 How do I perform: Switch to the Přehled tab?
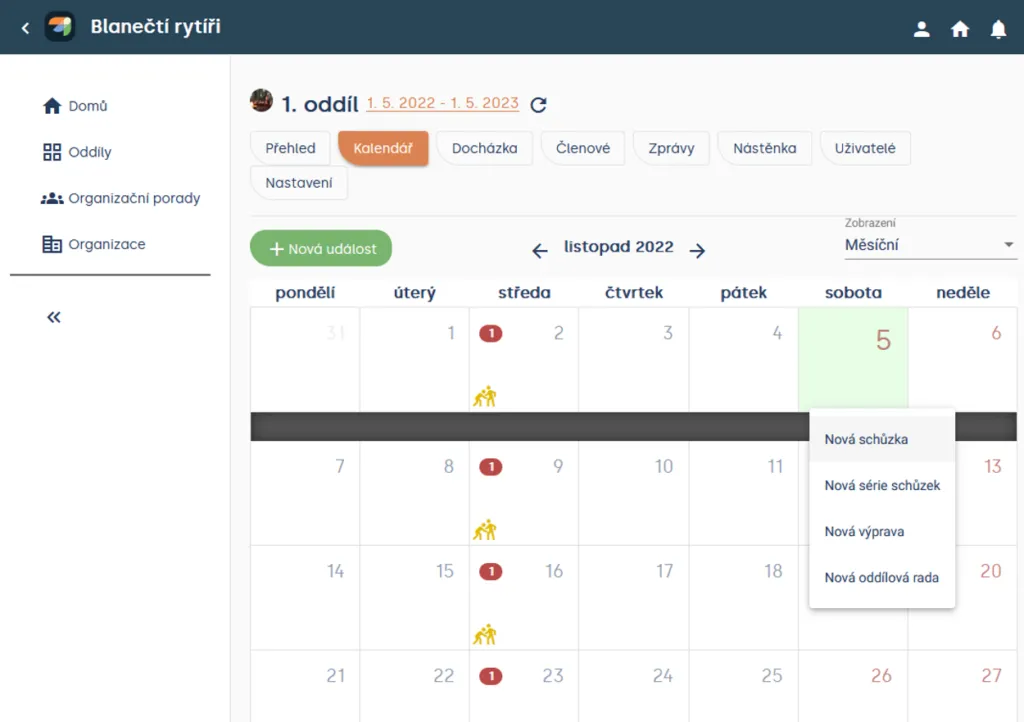pos(290,148)
